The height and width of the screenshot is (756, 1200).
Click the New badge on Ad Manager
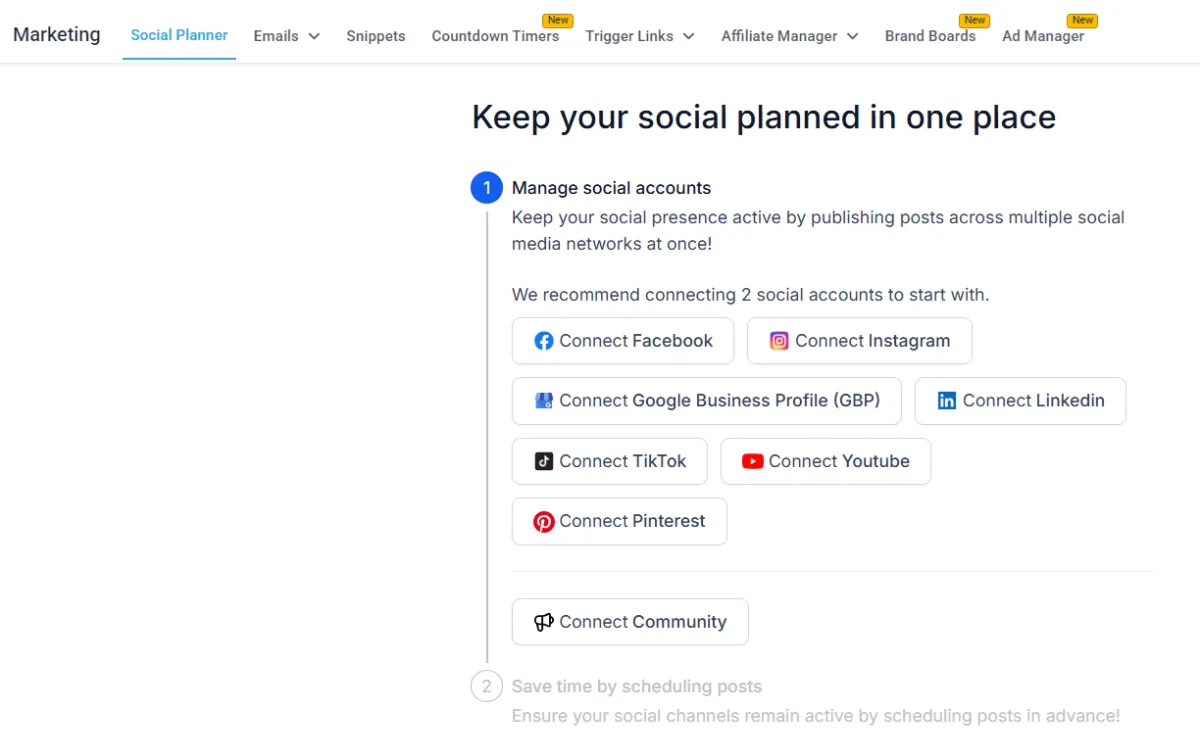(1083, 20)
